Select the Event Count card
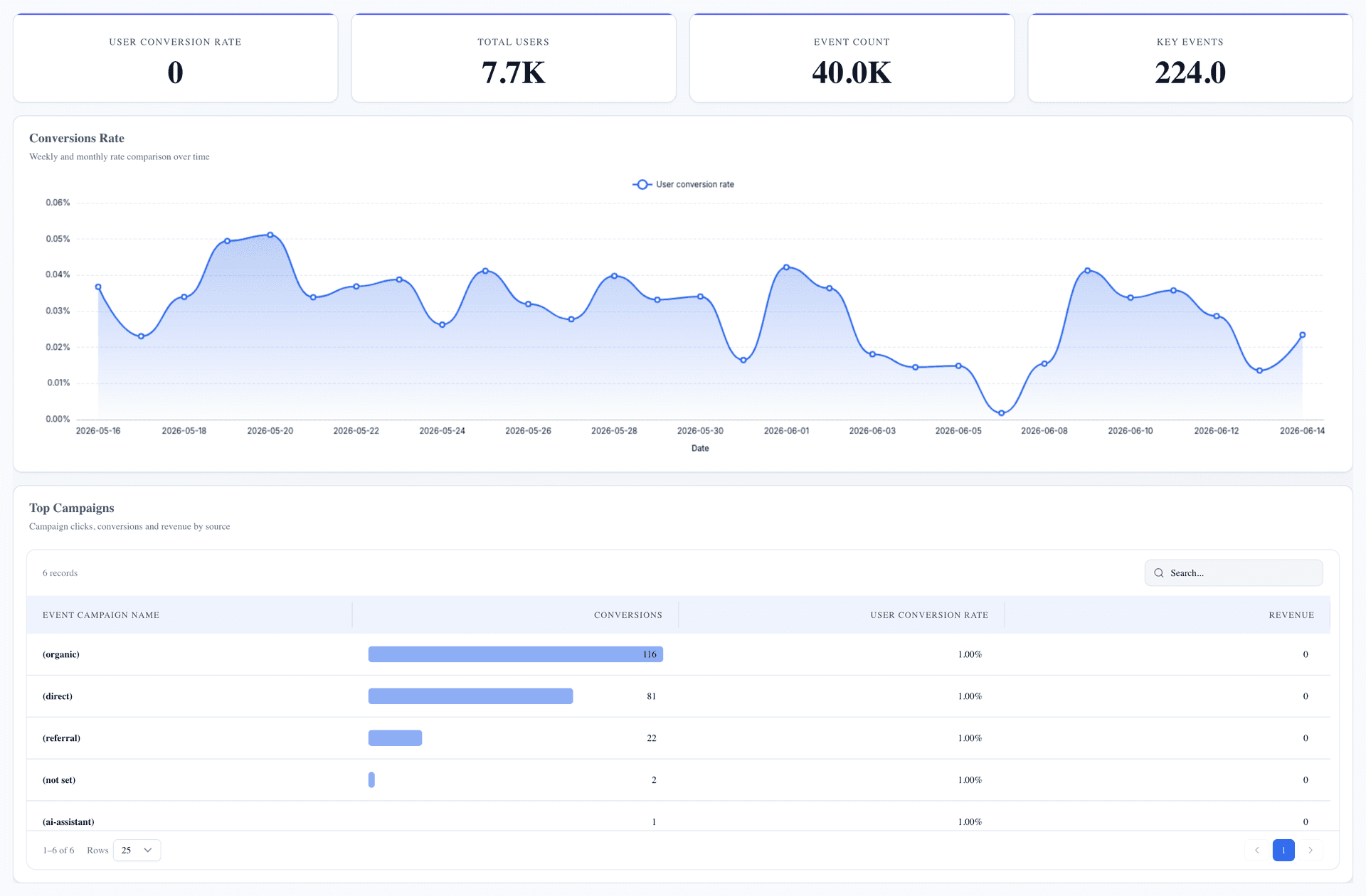Screen dimensions: 1366x896 852,58
